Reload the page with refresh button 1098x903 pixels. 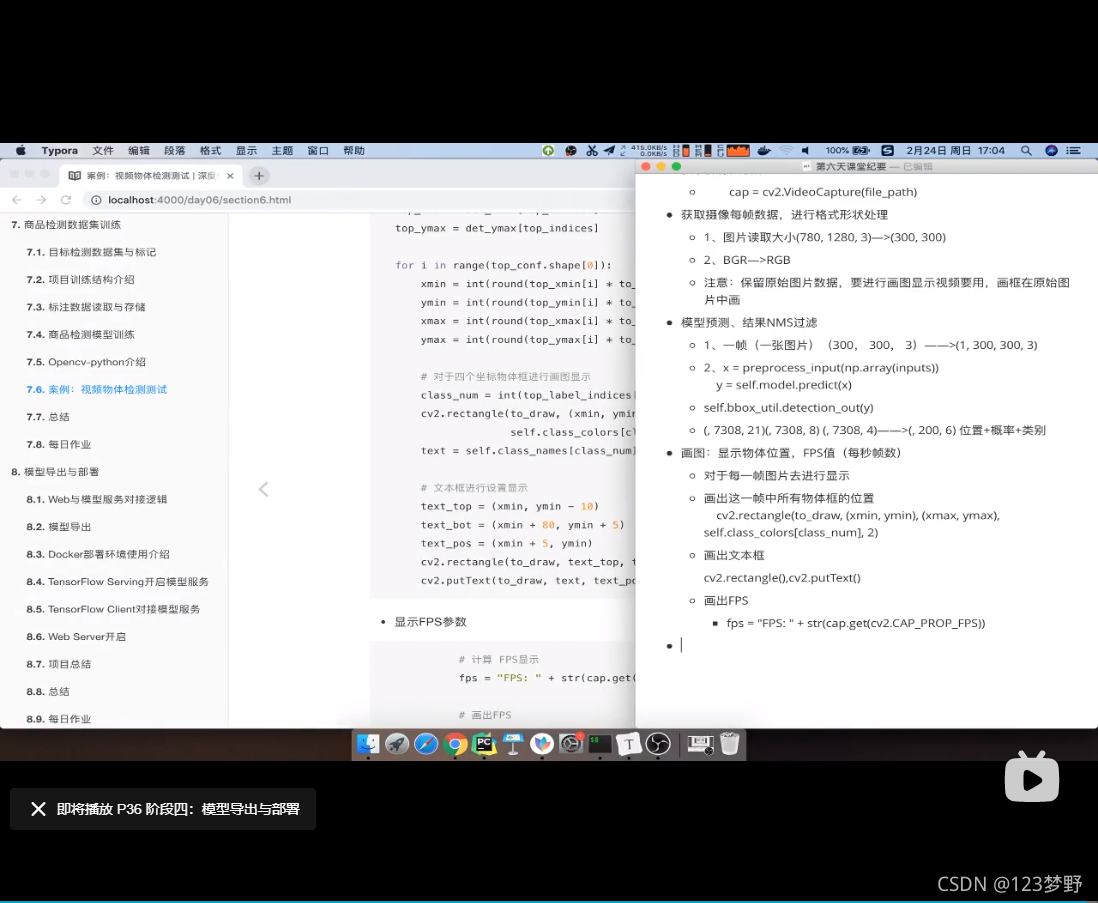(x=66, y=200)
